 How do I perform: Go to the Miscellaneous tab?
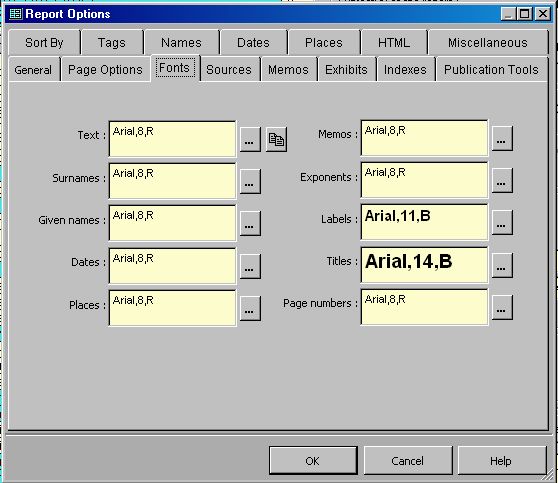tap(488, 43)
